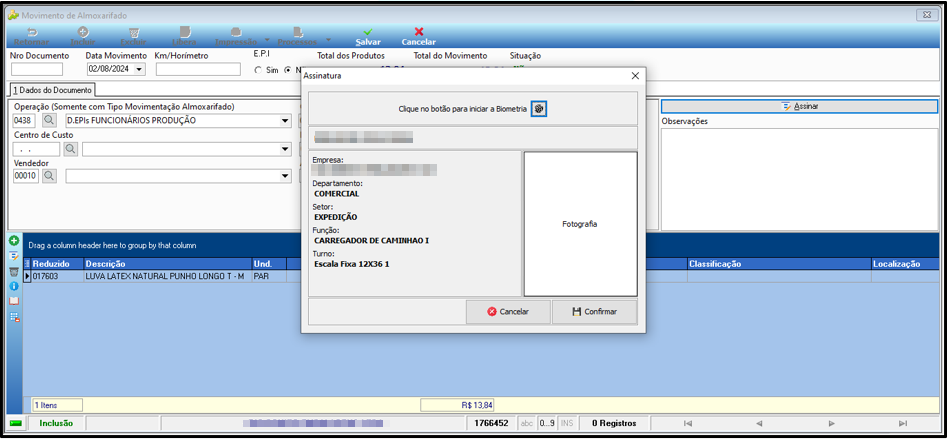Click the Excluir trash toolbar button
947x440 pixels.
133,36
